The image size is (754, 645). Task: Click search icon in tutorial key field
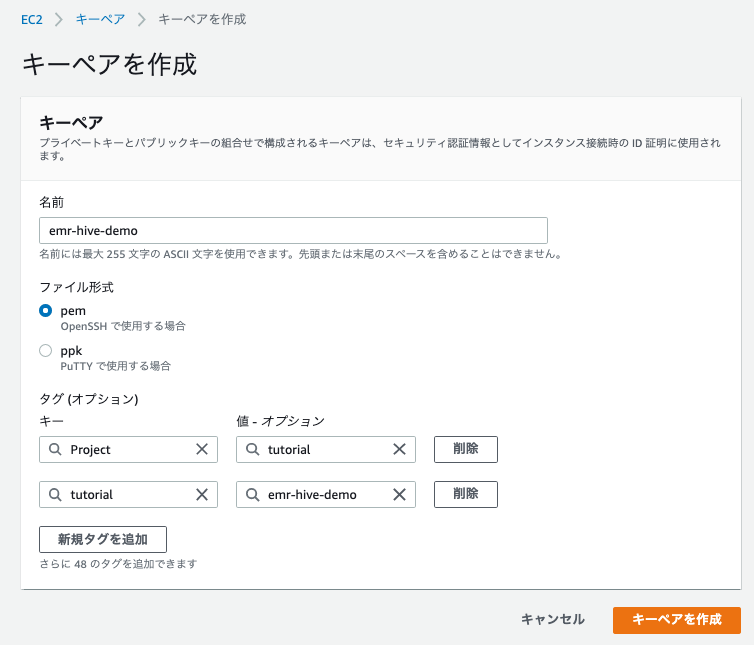55,494
